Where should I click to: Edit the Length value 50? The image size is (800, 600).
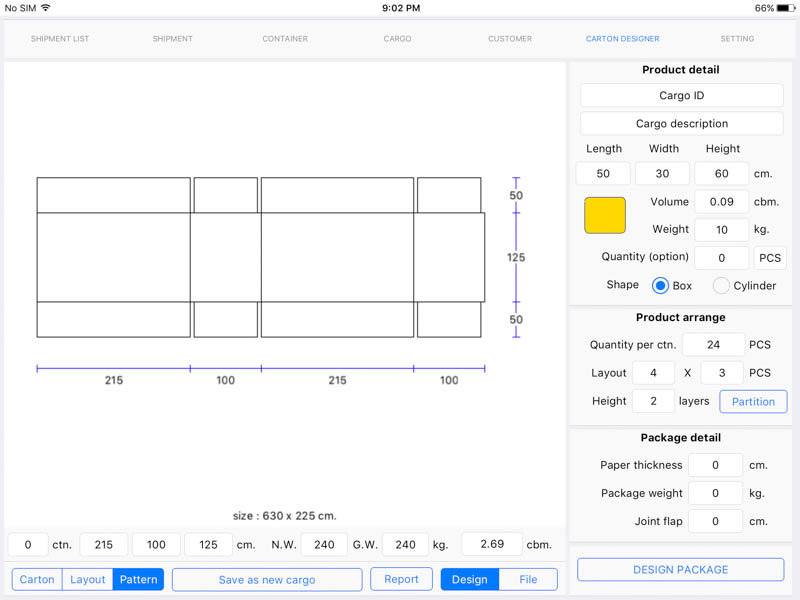point(603,173)
